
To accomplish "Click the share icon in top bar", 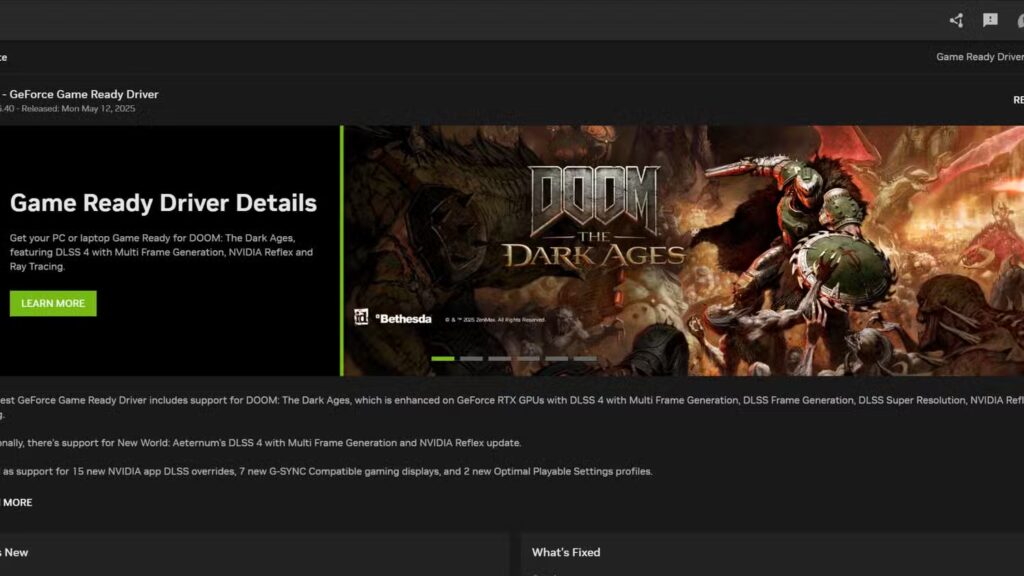I will pyautogui.click(x=956, y=20).
